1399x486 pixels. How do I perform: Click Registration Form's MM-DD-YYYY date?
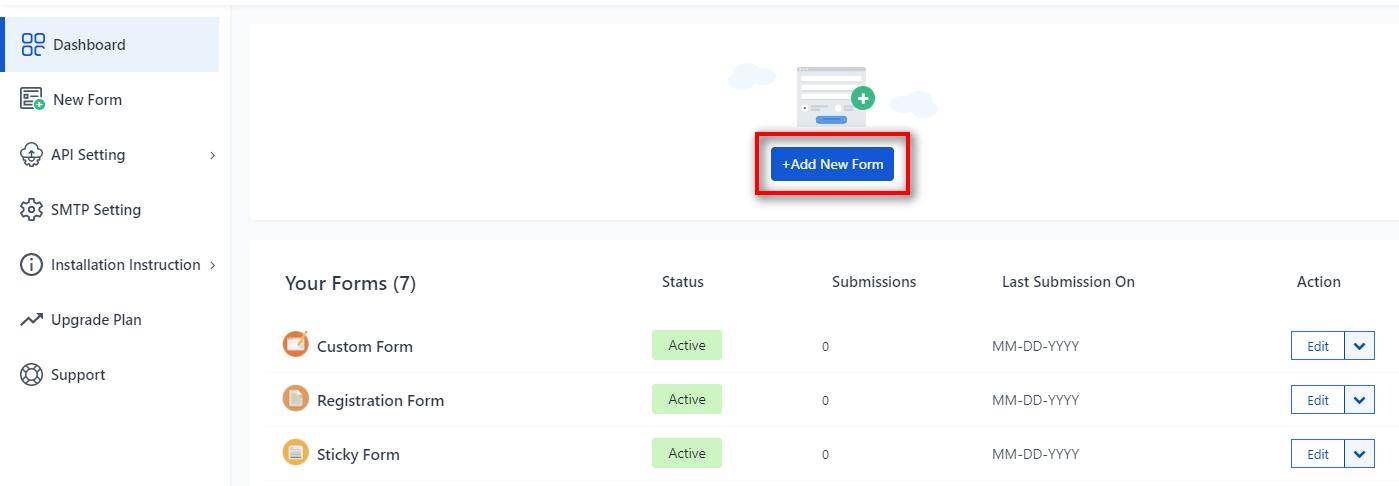tap(1035, 400)
